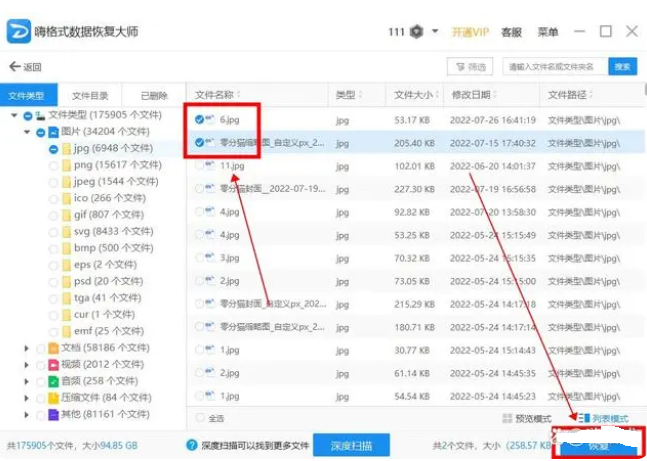Check the 11.jpg file checkbox
647x461 pixels.
coord(200,166)
